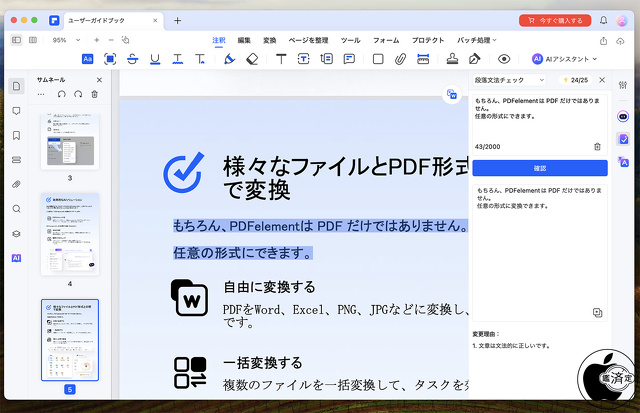Apply strikethrough annotation tool
The image size is (640, 413).
132,59
